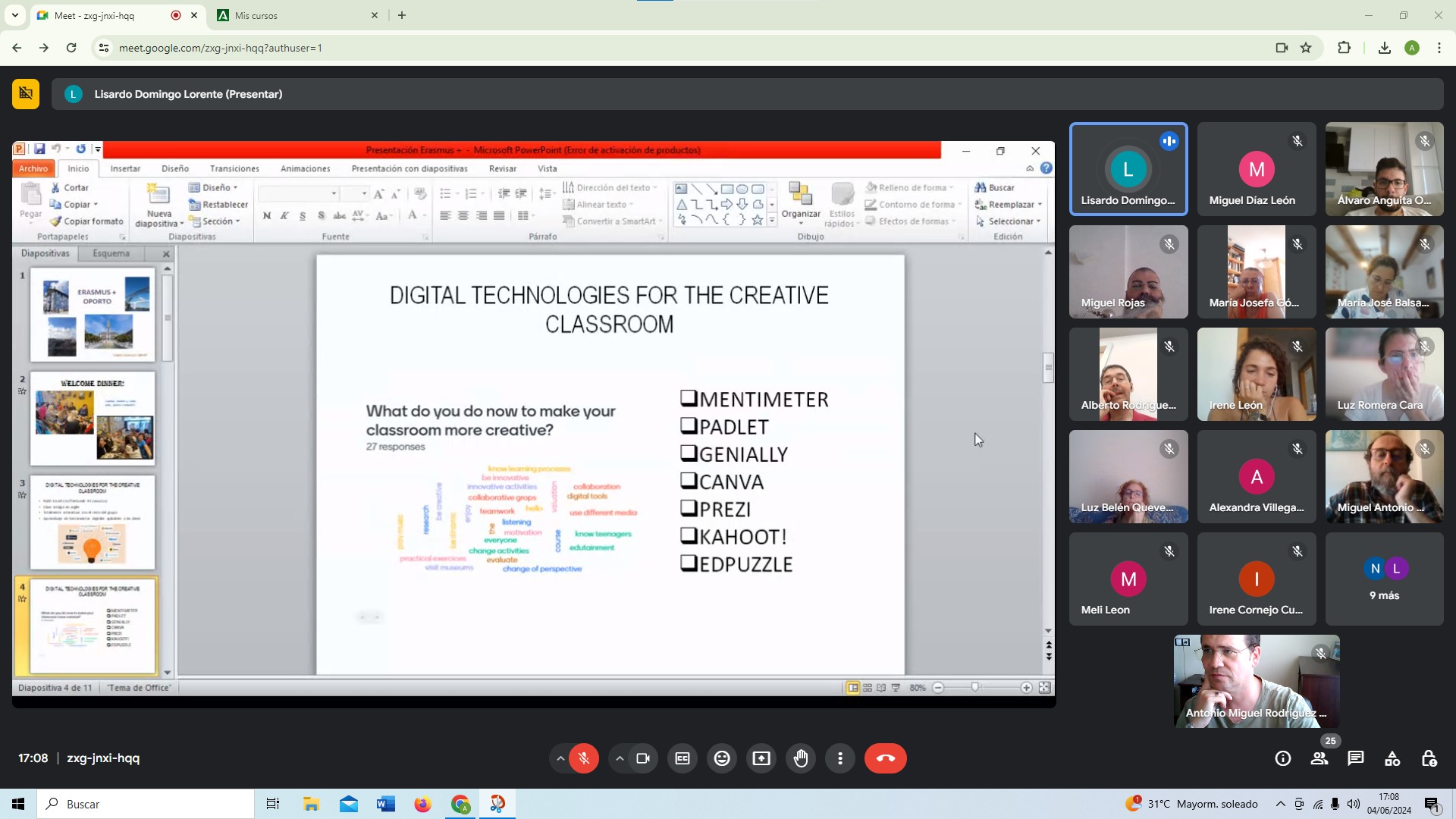The width and height of the screenshot is (1456, 819).
Task: Open host controls lock icon
Action: (x=1429, y=758)
